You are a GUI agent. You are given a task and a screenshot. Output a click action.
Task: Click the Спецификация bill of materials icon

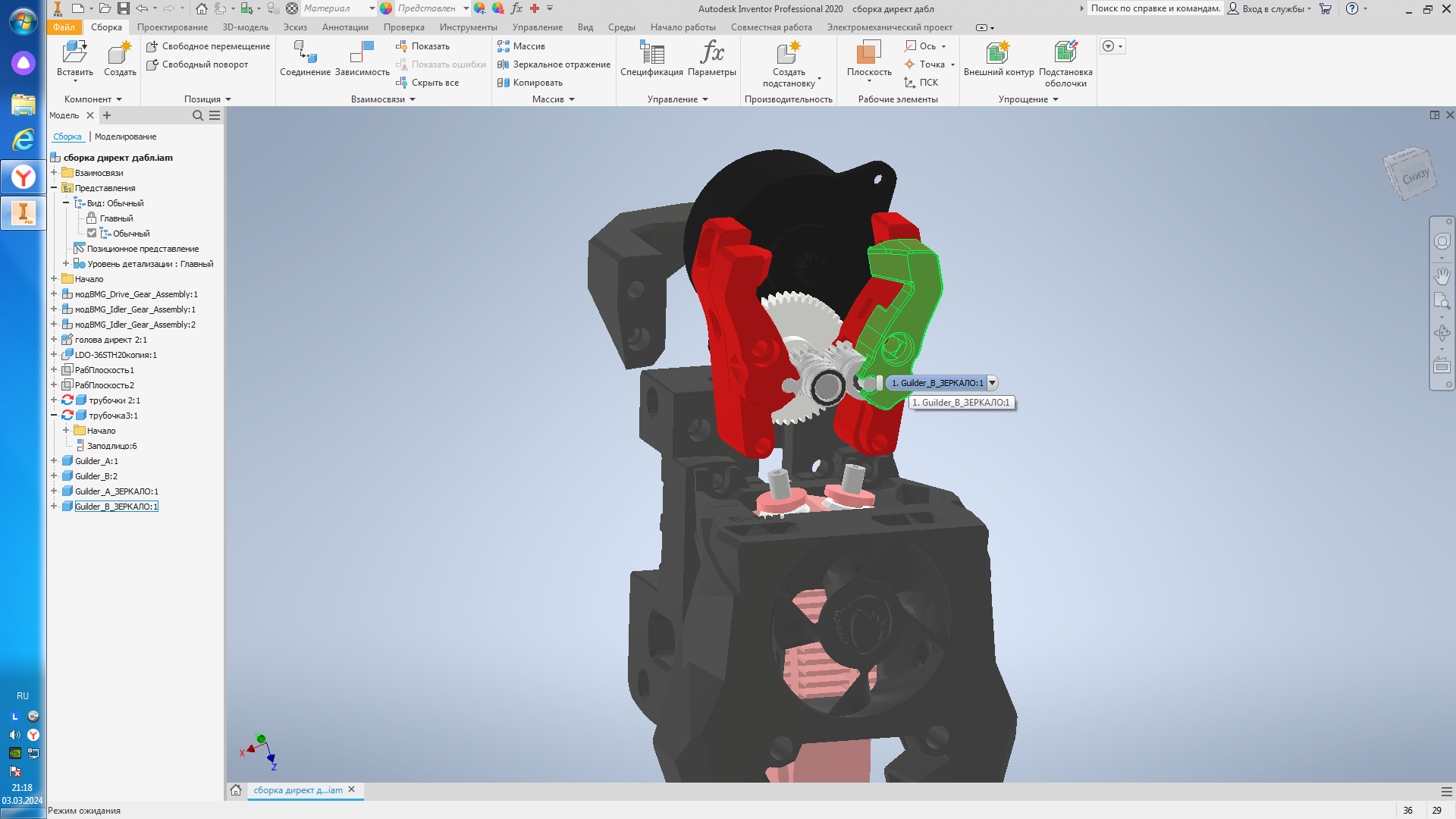coord(651,54)
